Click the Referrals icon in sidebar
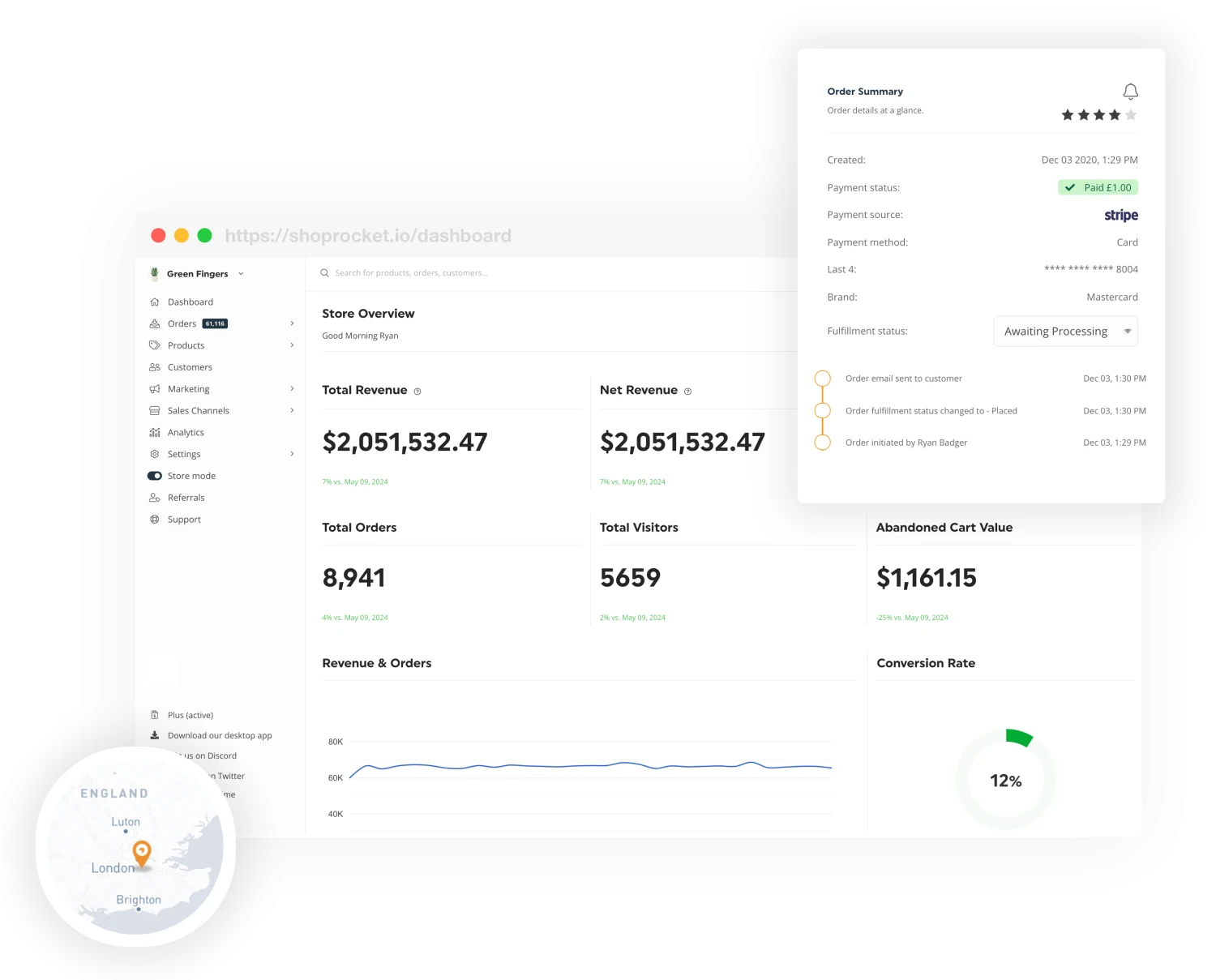The height and width of the screenshot is (980, 1216). coord(155,498)
